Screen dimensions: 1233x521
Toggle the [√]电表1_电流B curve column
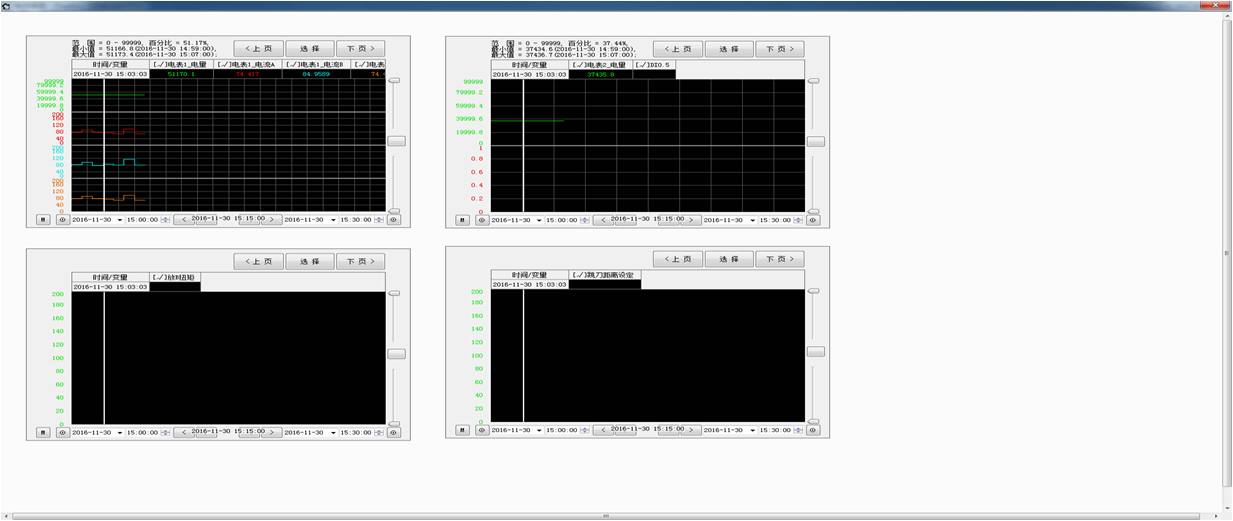(316, 64)
